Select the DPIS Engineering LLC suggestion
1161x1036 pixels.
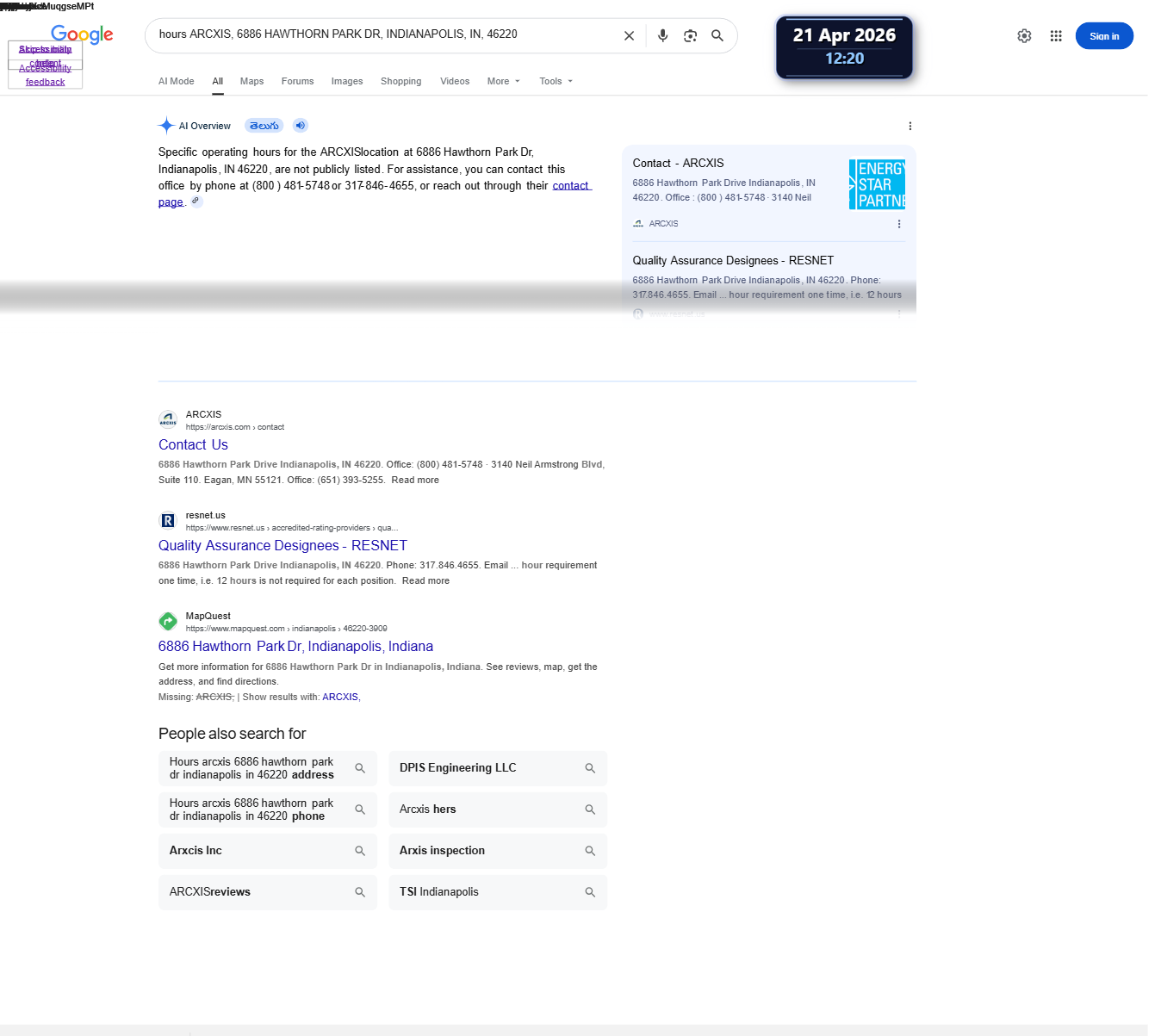[498, 768]
